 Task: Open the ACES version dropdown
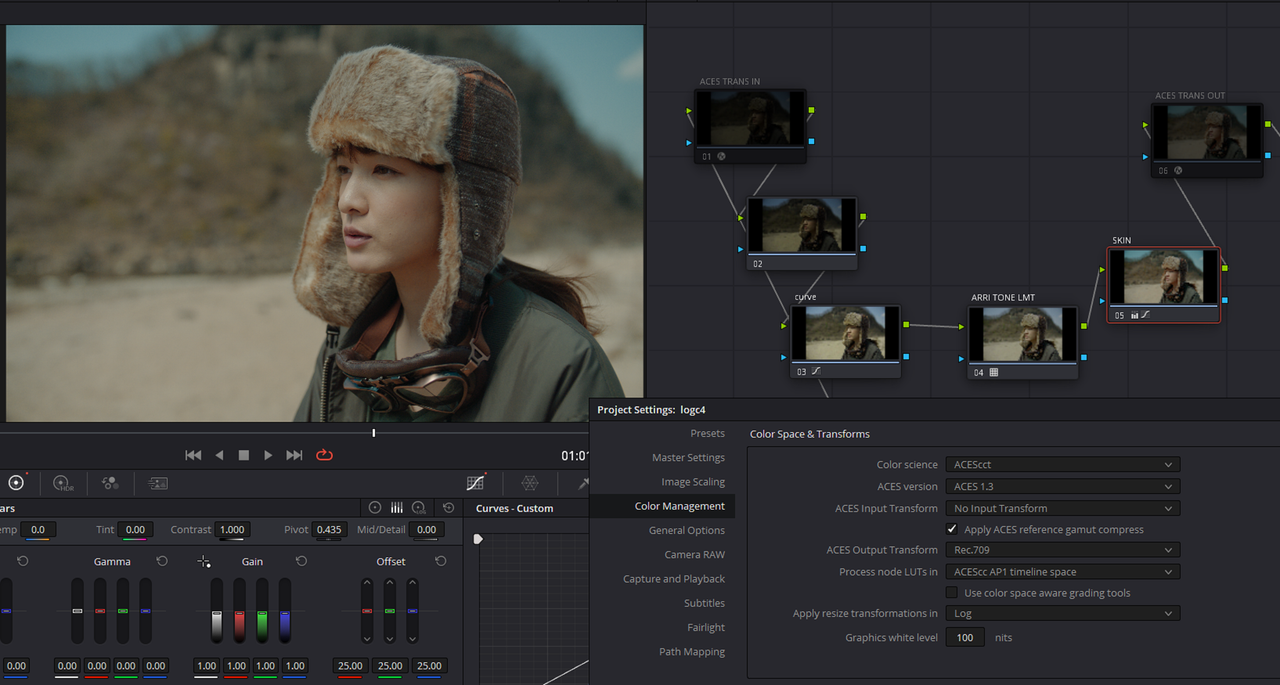(x=1062, y=486)
